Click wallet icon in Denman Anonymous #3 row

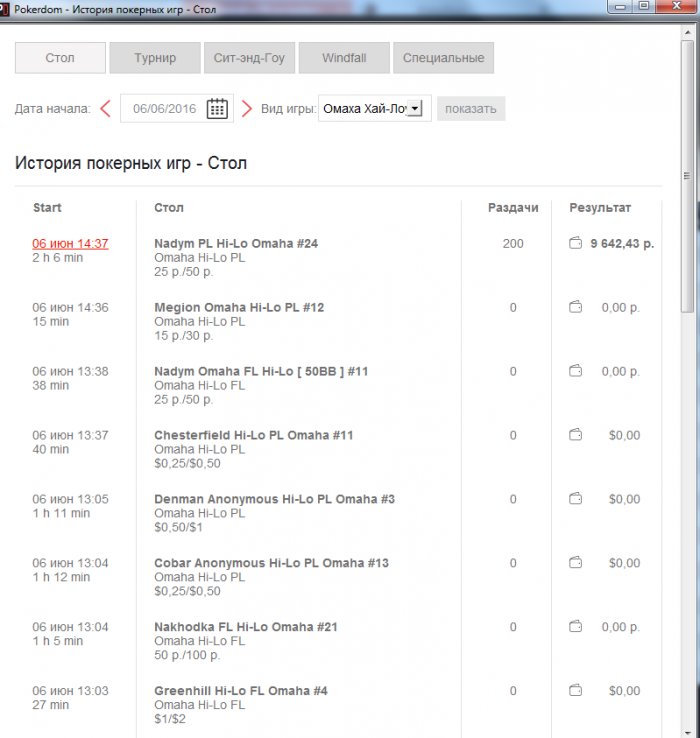pos(575,499)
